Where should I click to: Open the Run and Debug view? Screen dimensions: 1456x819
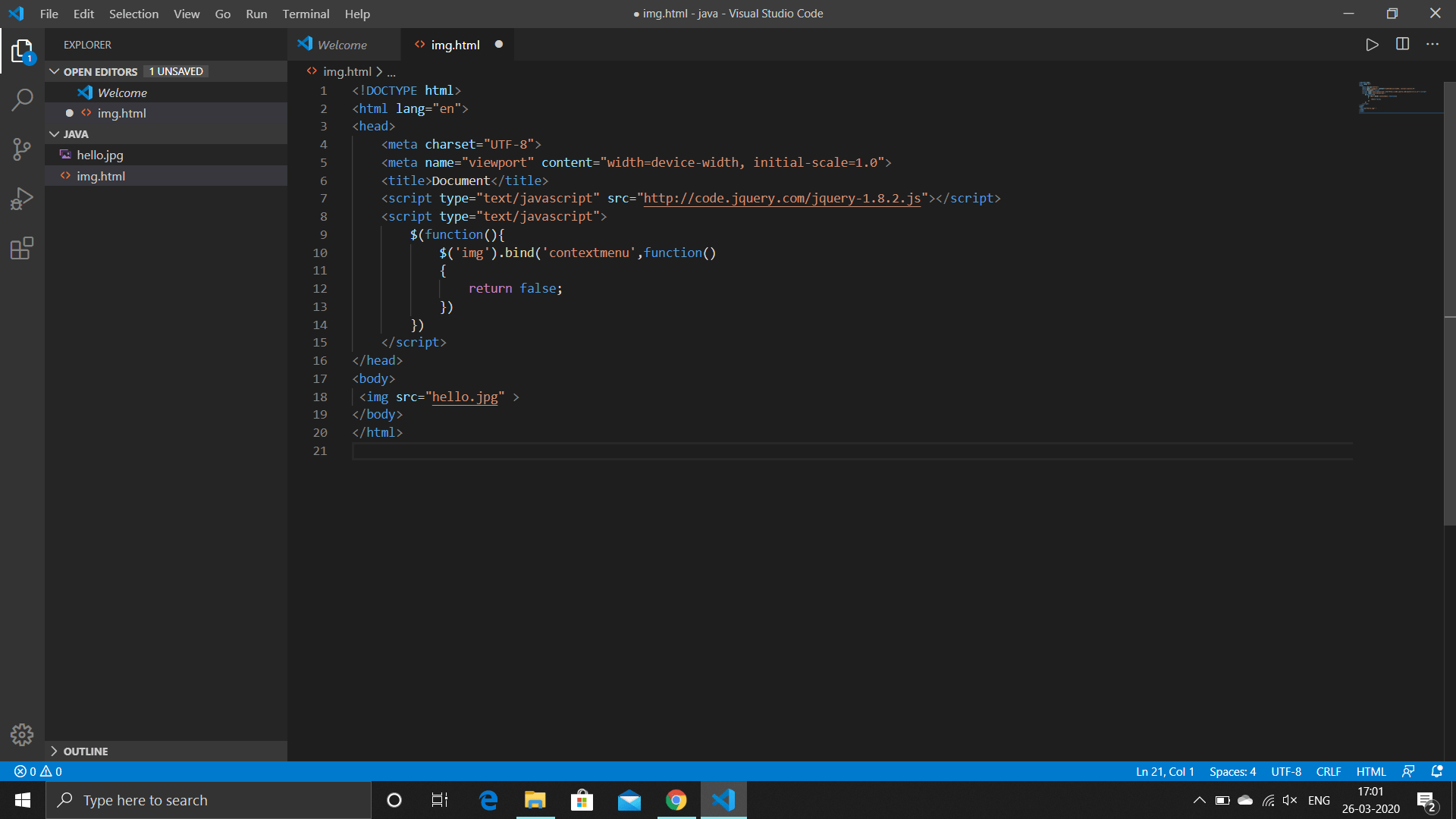tap(22, 199)
